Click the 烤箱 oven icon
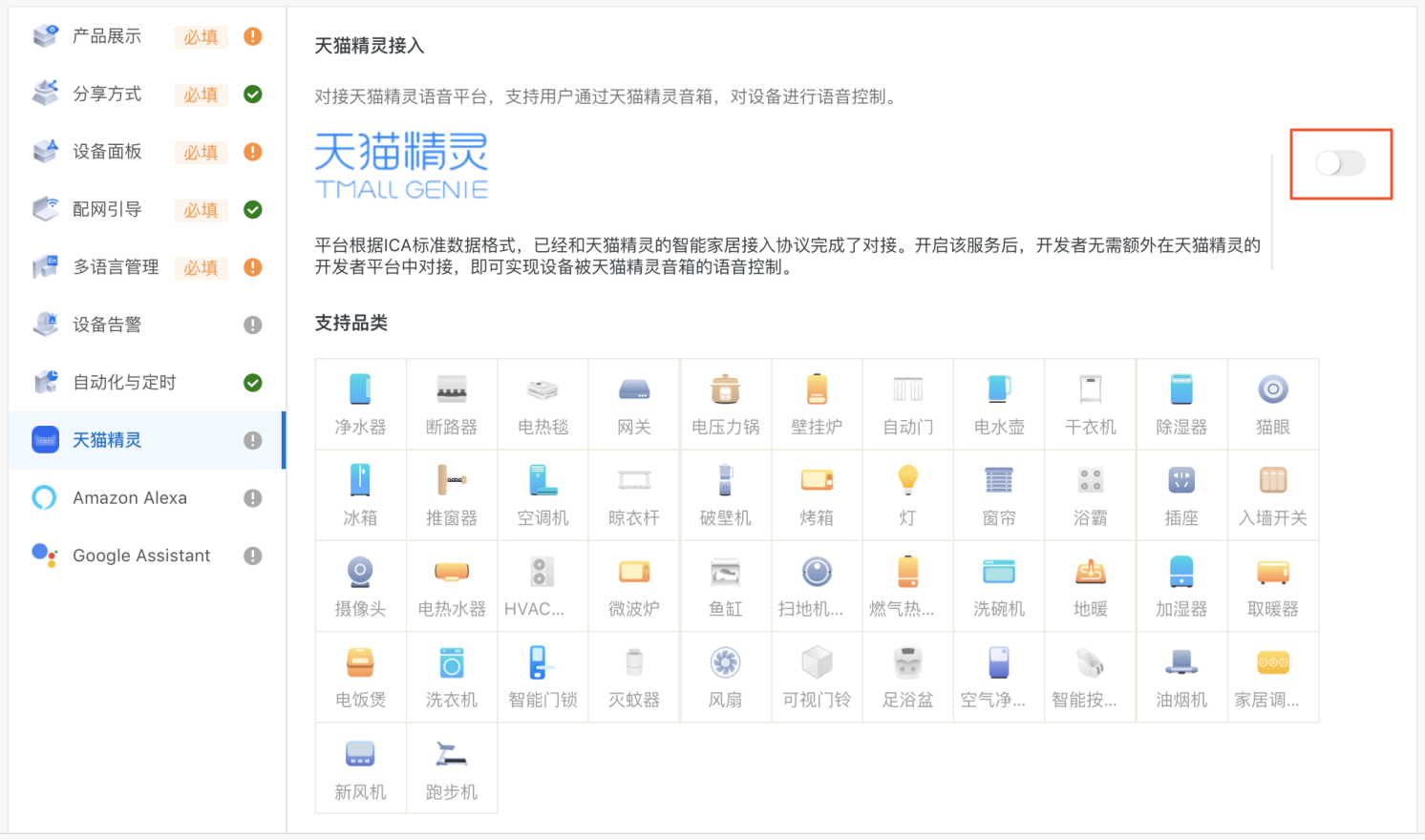This screenshot has width=1425, height=840. pyautogui.click(x=817, y=480)
